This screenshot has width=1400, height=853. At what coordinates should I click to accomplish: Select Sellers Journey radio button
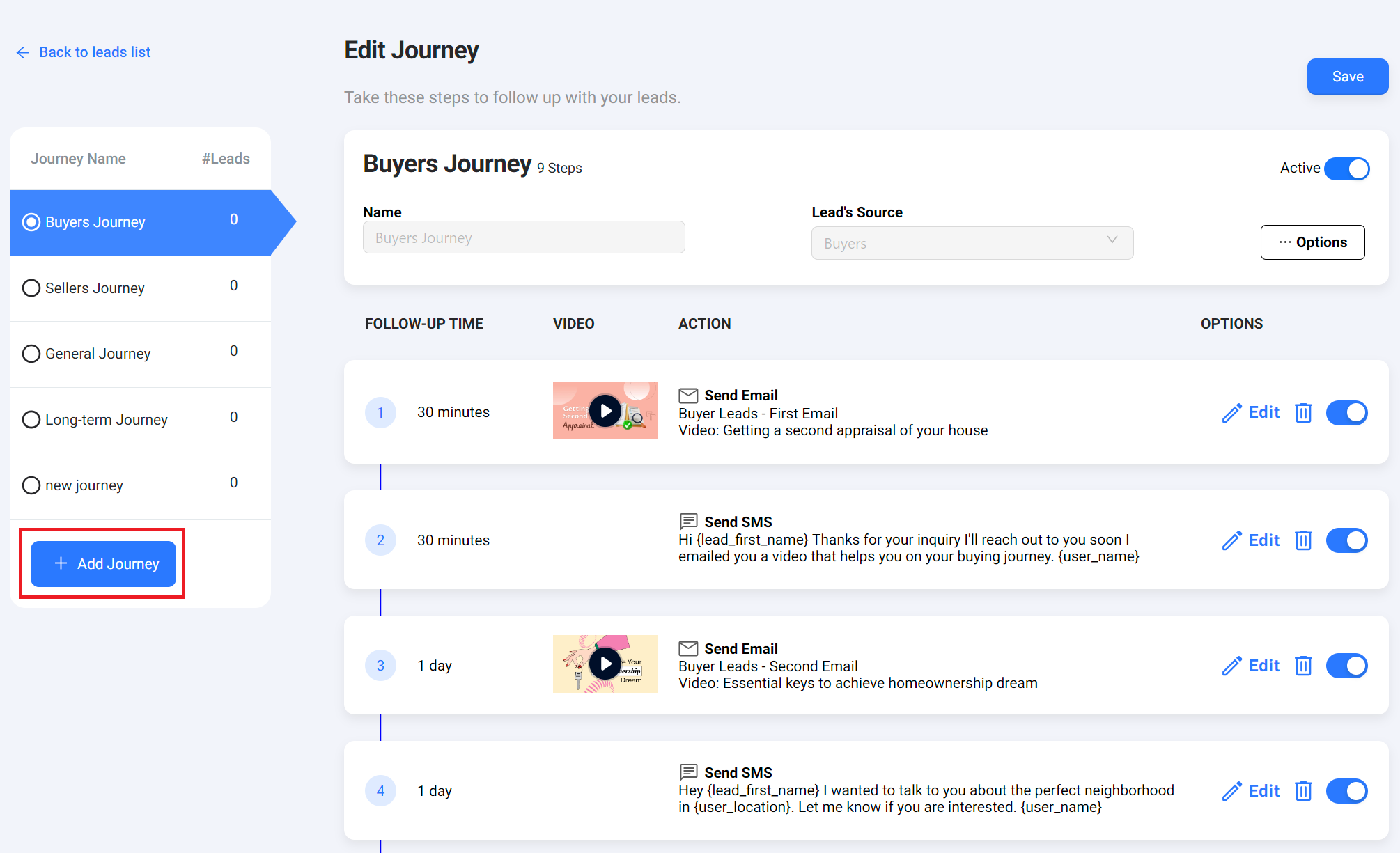tap(31, 288)
